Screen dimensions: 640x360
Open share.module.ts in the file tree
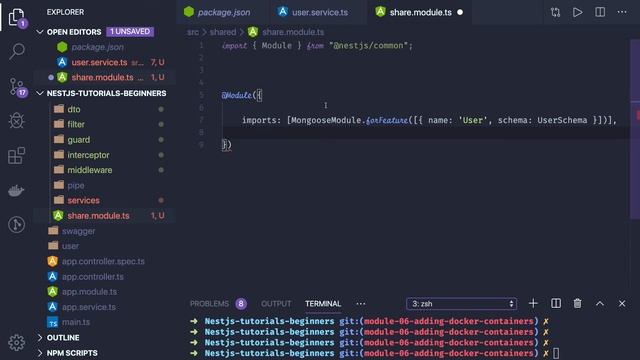pyautogui.click(x=105, y=216)
